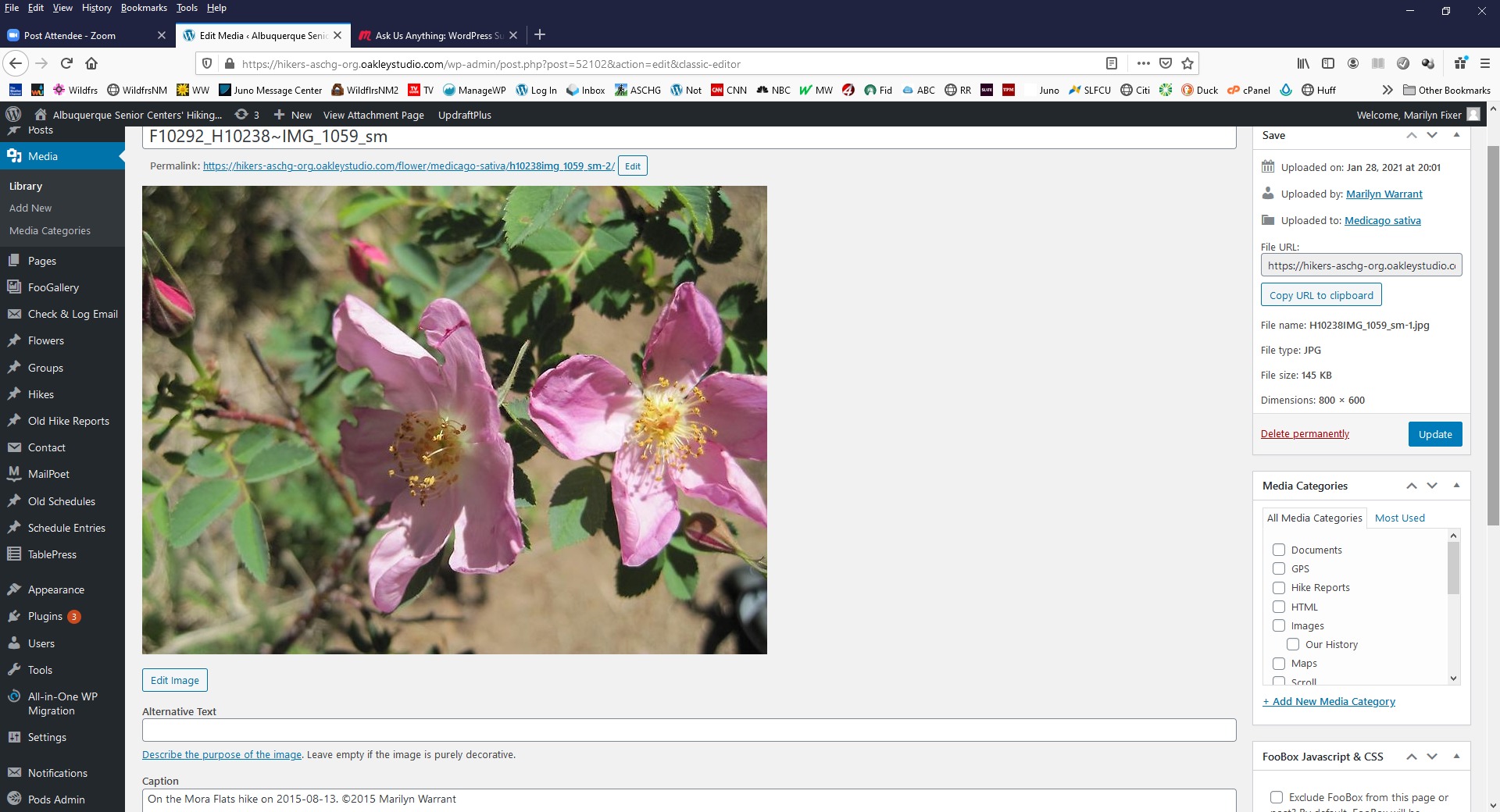Check the Documents media category

pos(1279,550)
